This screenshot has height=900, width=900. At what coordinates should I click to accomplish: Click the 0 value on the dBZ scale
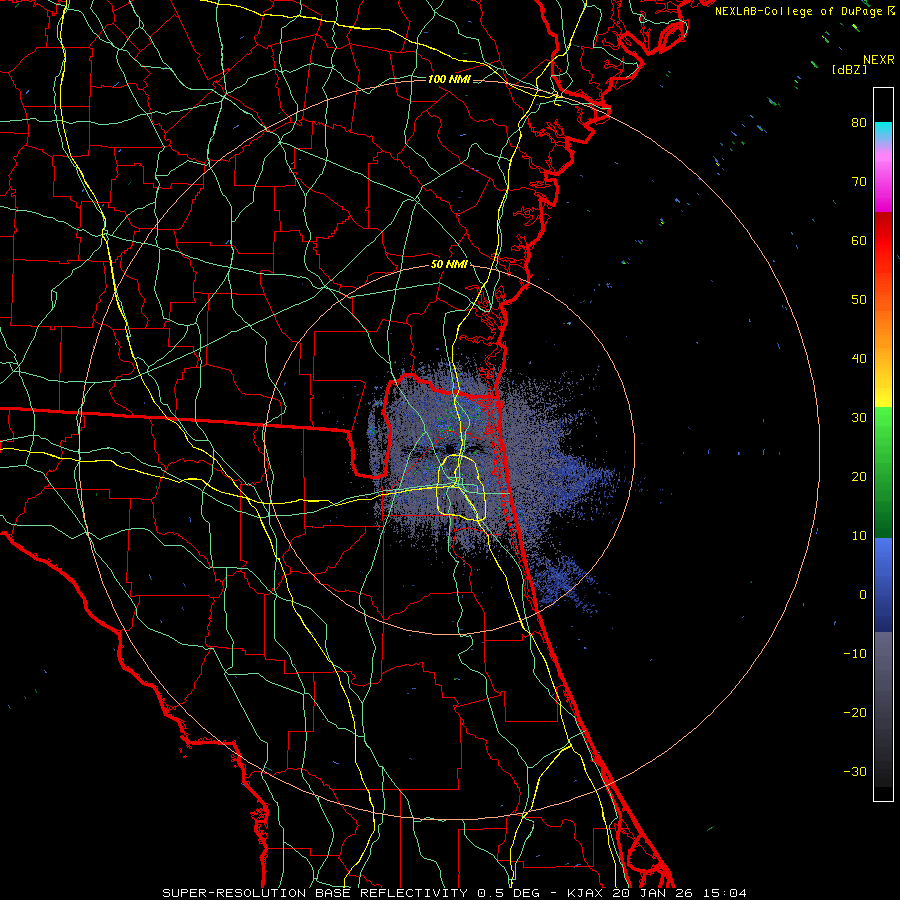[863, 595]
